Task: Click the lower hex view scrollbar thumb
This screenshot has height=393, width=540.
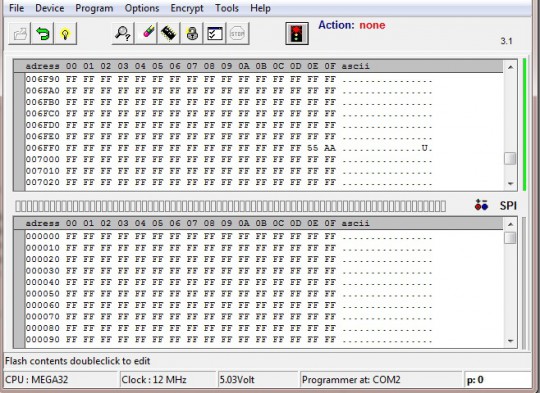Action: [x=510, y=238]
